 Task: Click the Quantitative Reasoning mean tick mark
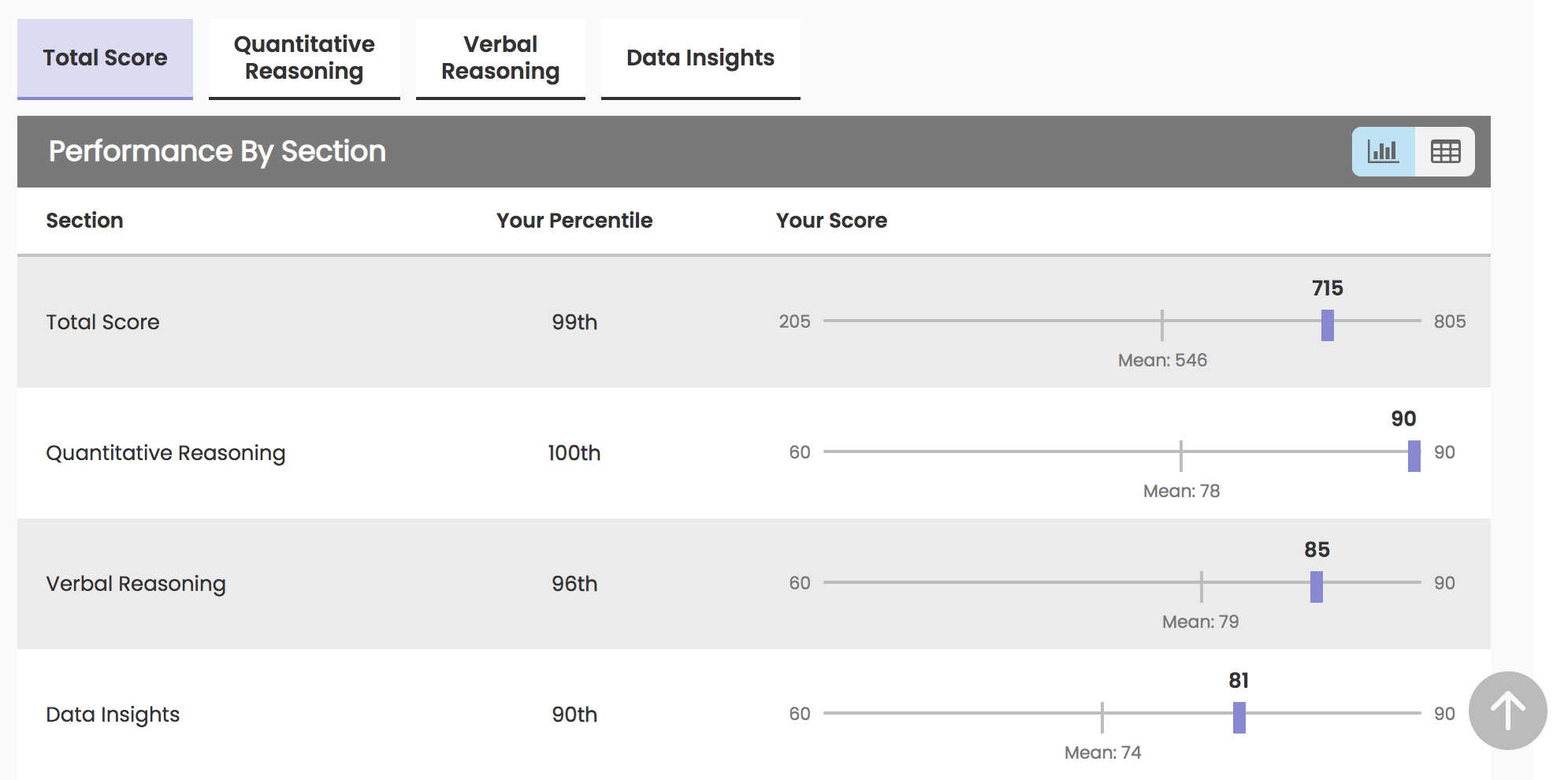(1181, 455)
